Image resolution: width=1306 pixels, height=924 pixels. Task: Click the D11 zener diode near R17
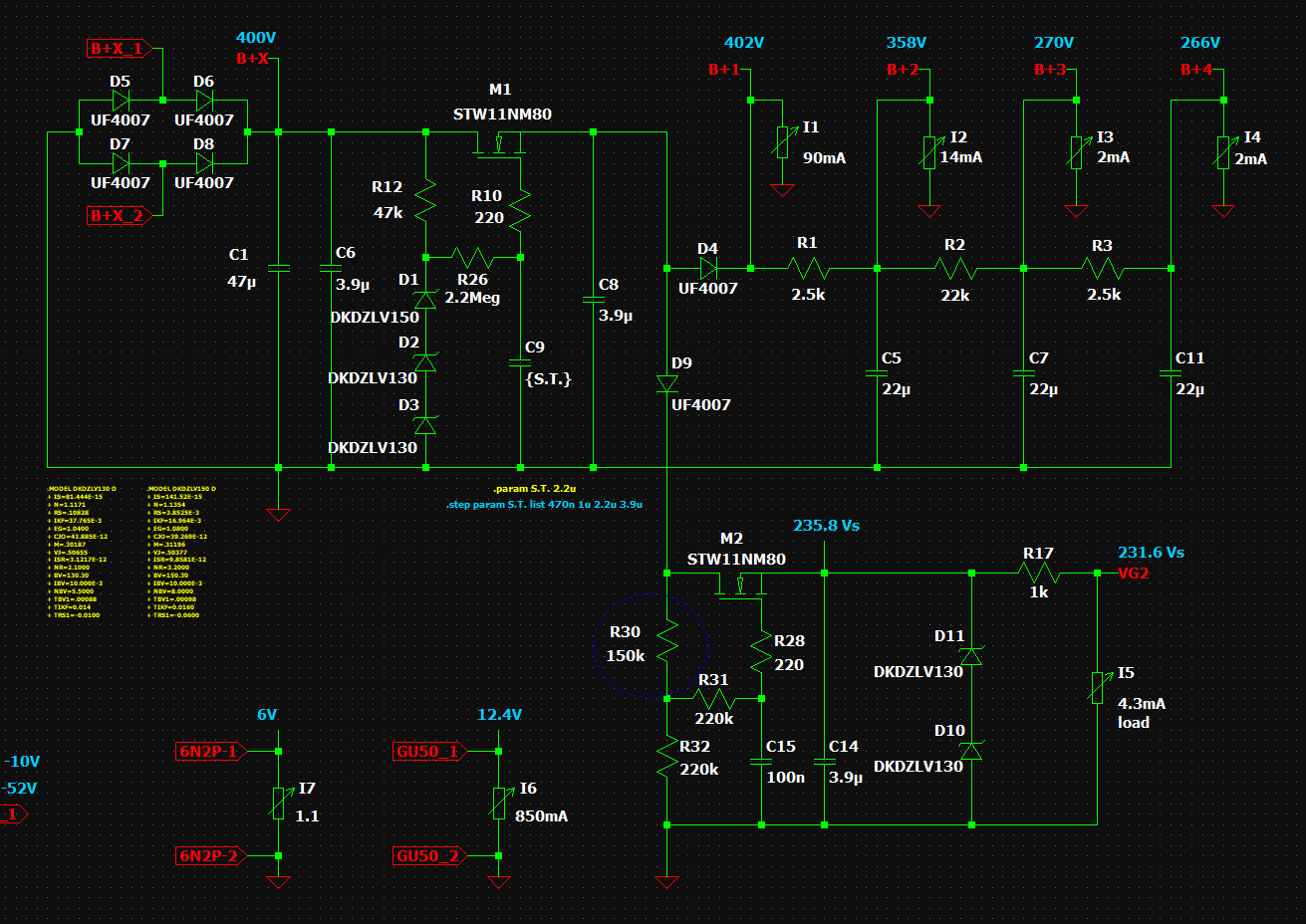pyautogui.click(x=971, y=656)
